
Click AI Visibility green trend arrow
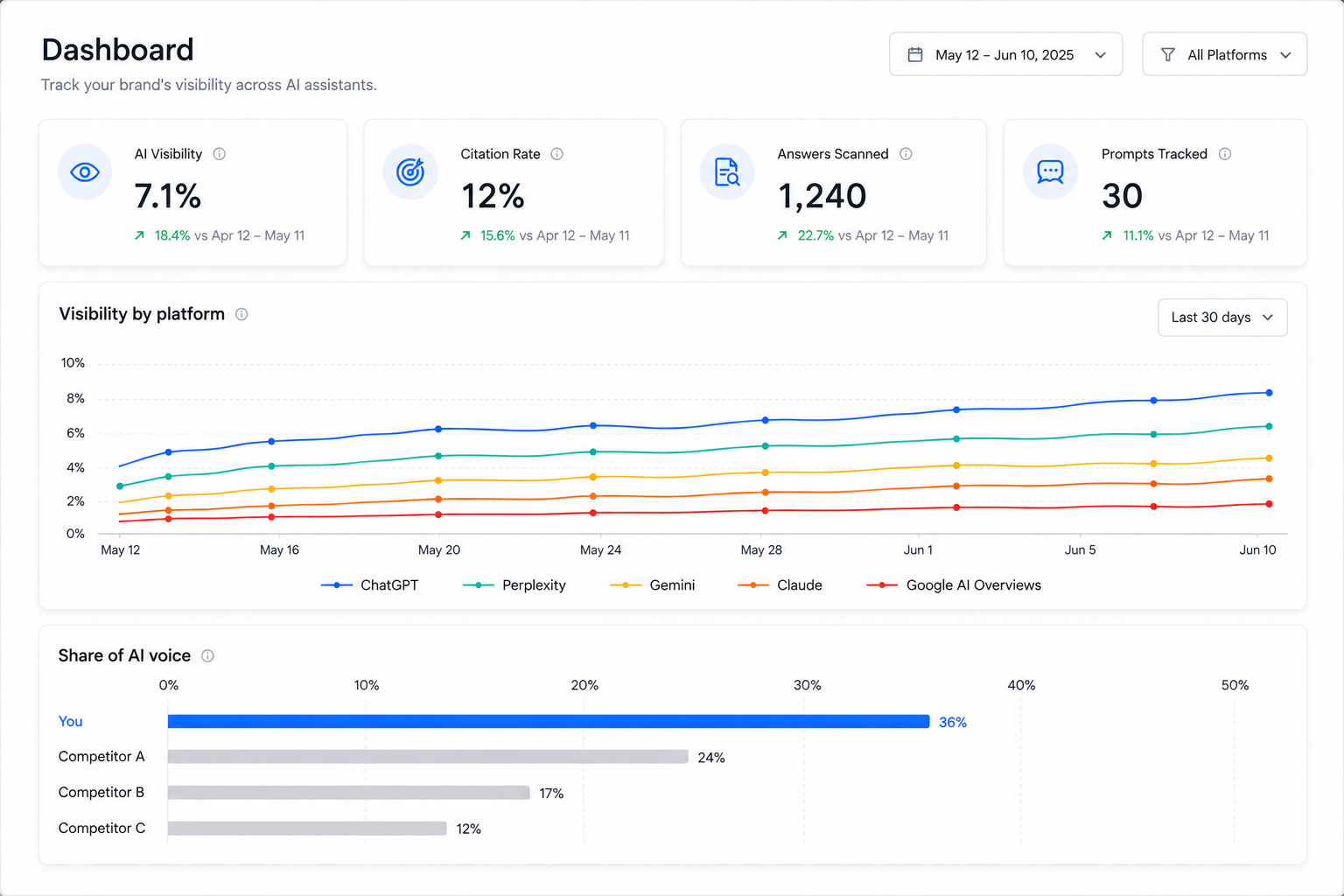point(139,235)
